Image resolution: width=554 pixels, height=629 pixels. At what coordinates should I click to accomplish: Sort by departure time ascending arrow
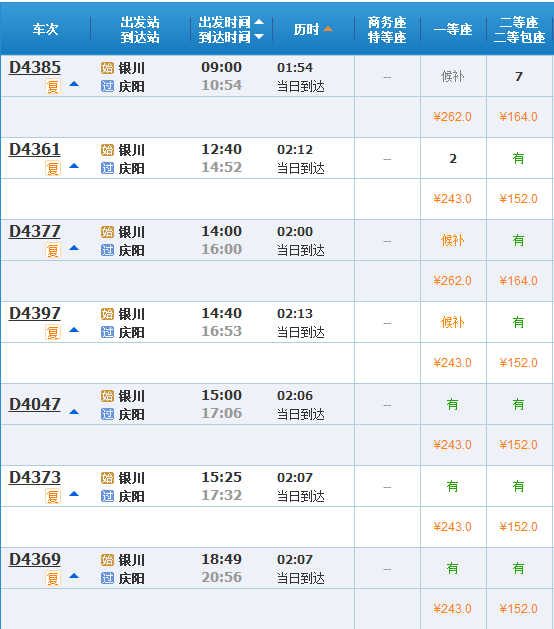pyautogui.click(x=259, y=22)
